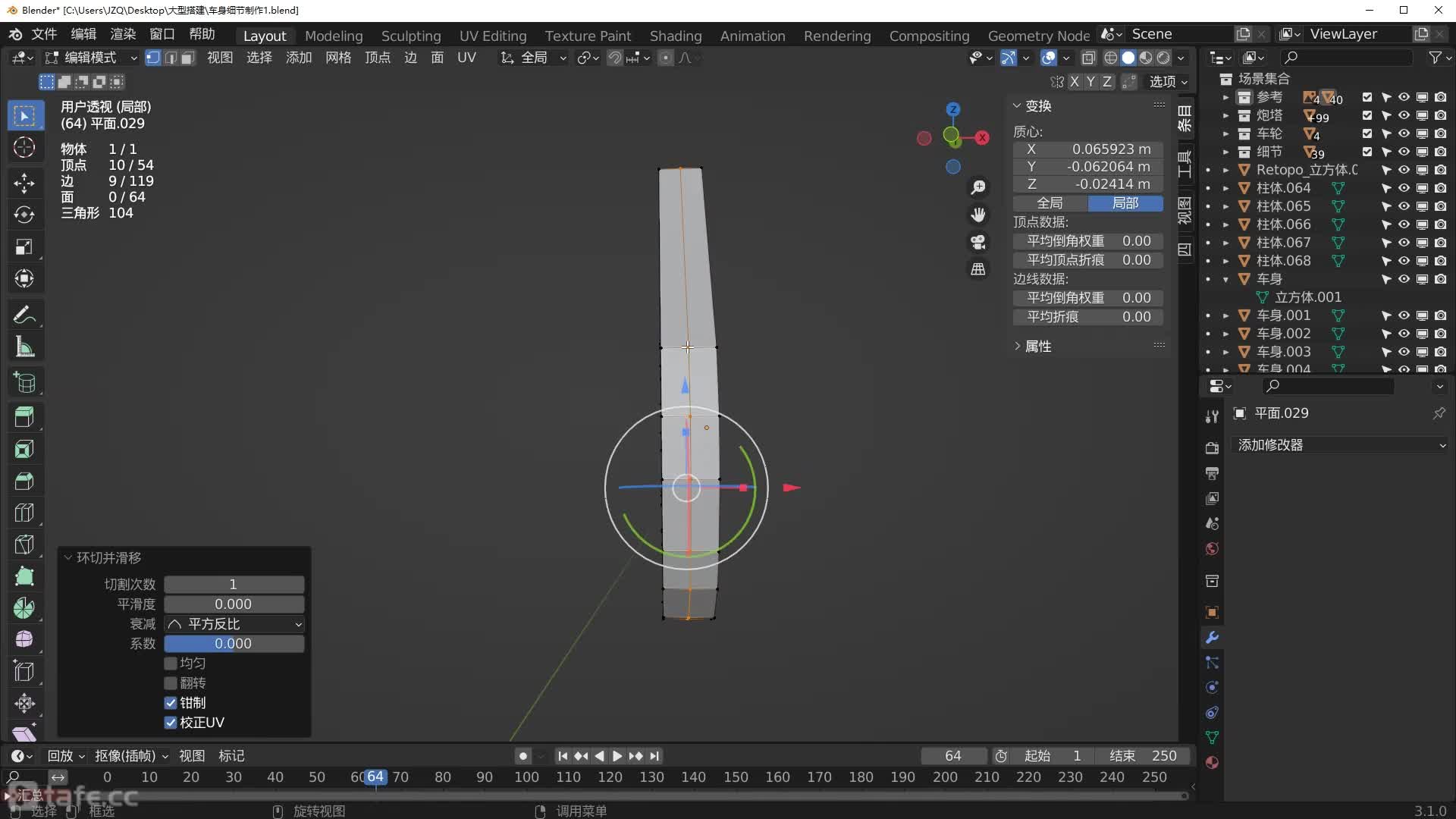Select the Rotate tool in toolbar
This screenshot has height=819, width=1456.
click(24, 215)
